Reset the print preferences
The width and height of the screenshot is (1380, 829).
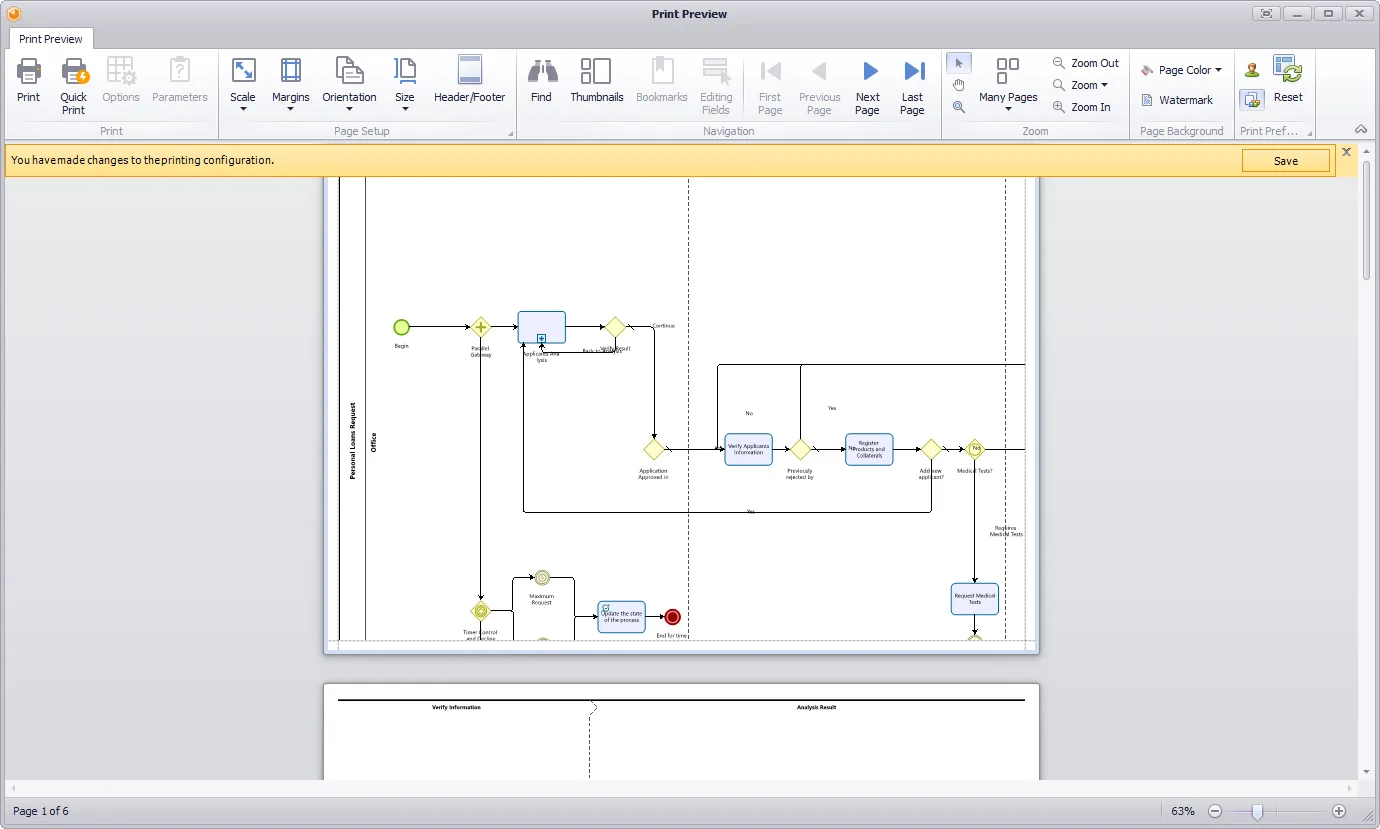(x=1288, y=81)
